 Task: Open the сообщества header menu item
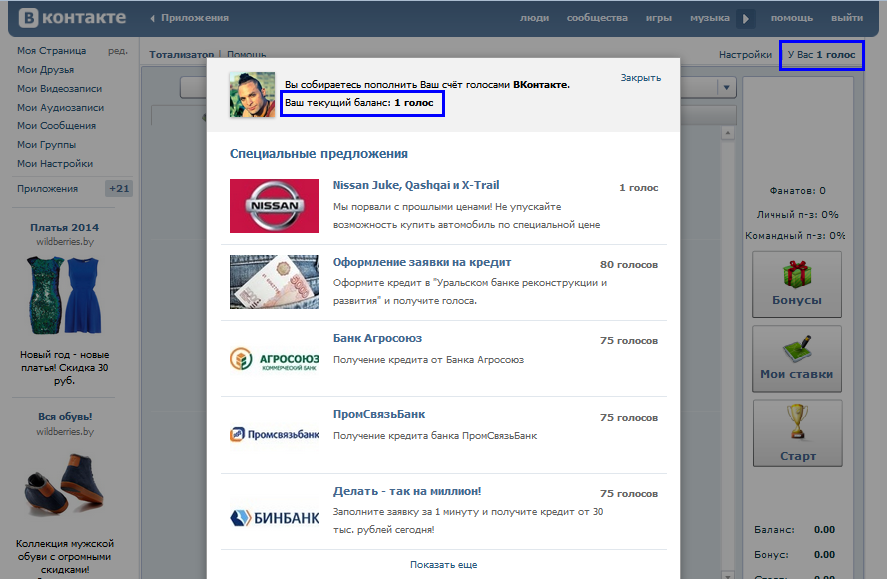click(x=597, y=18)
